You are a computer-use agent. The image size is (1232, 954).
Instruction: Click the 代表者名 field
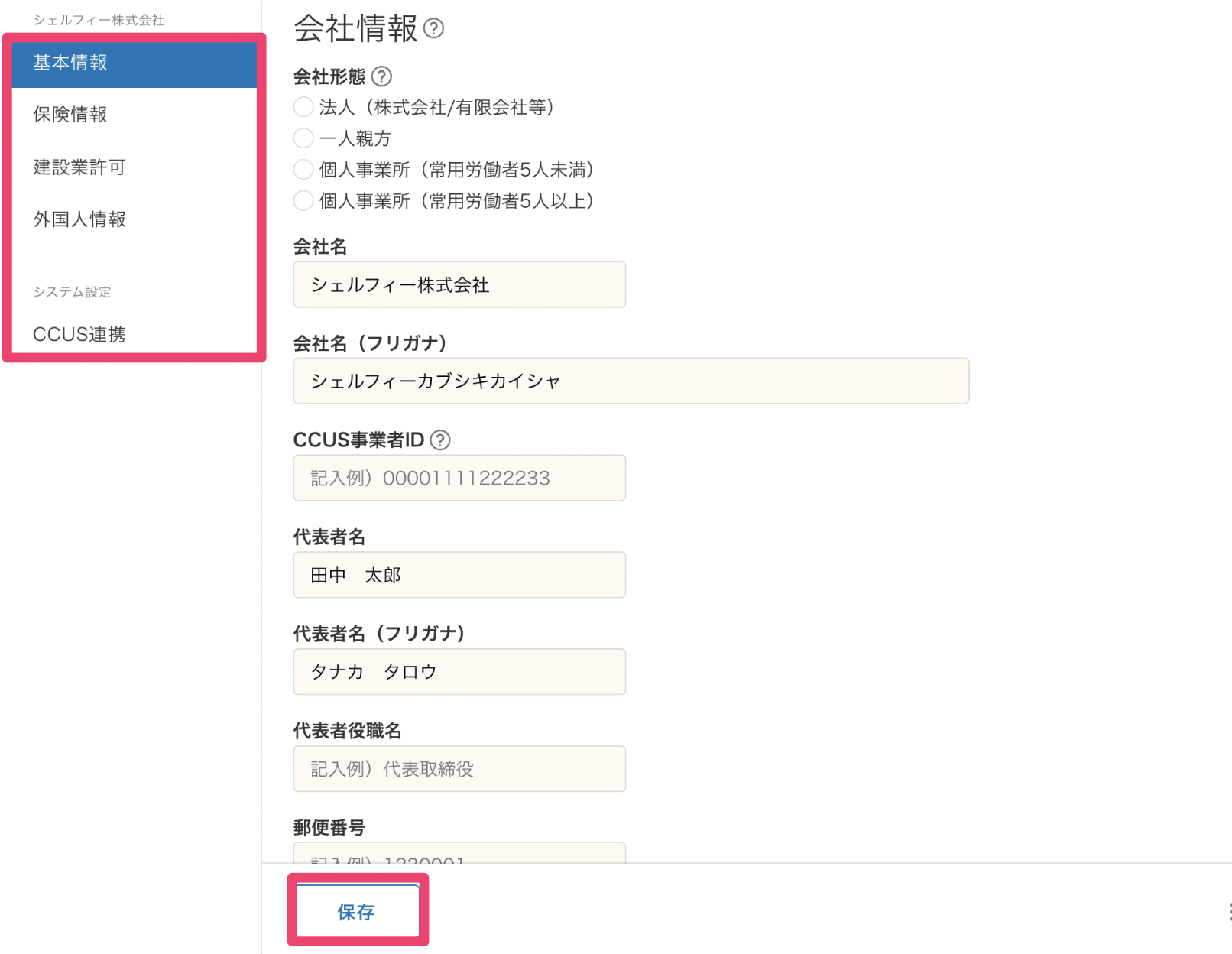pos(459,575)
